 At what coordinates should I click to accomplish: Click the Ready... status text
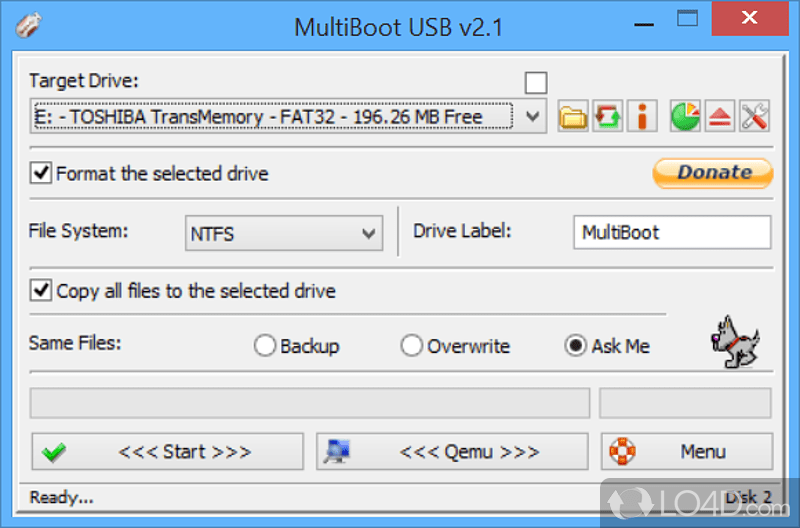coord(61,497)
